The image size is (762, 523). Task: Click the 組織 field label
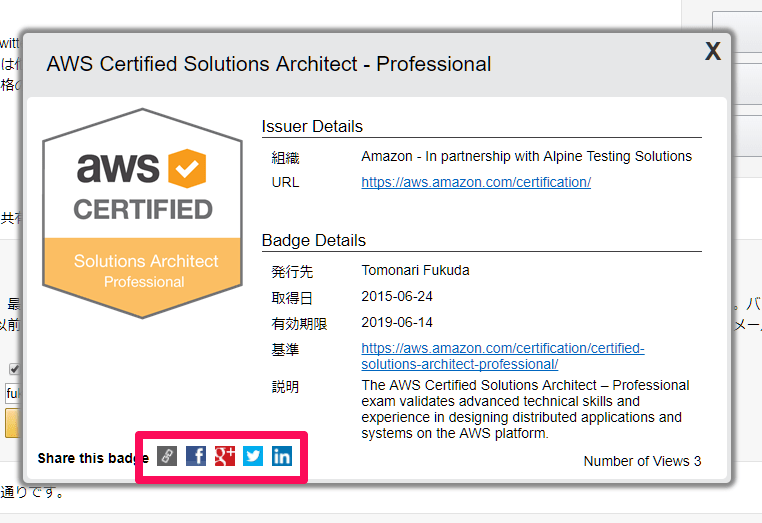[x=285, y=158]
